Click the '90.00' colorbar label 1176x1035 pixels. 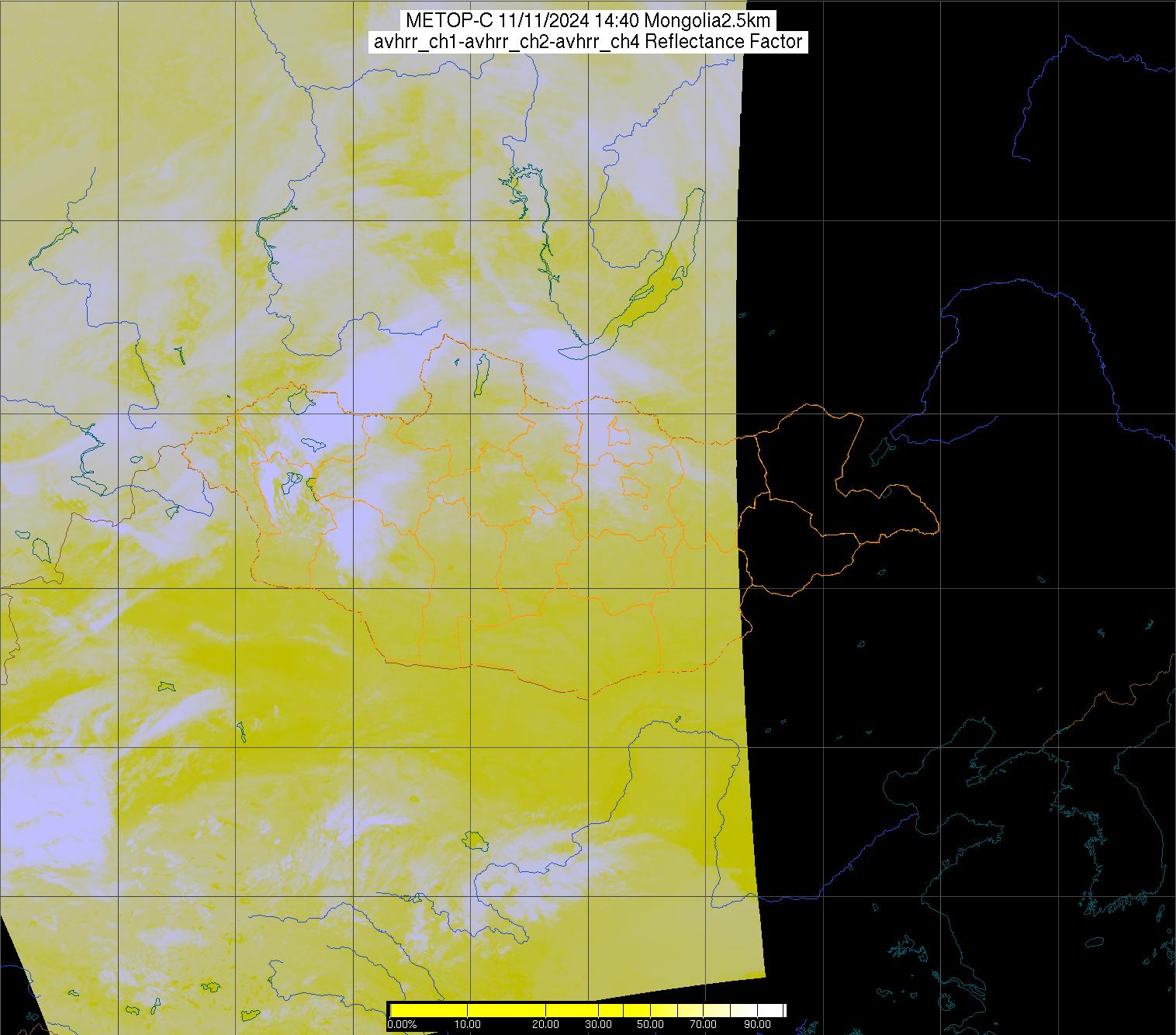click(757, 1024)
